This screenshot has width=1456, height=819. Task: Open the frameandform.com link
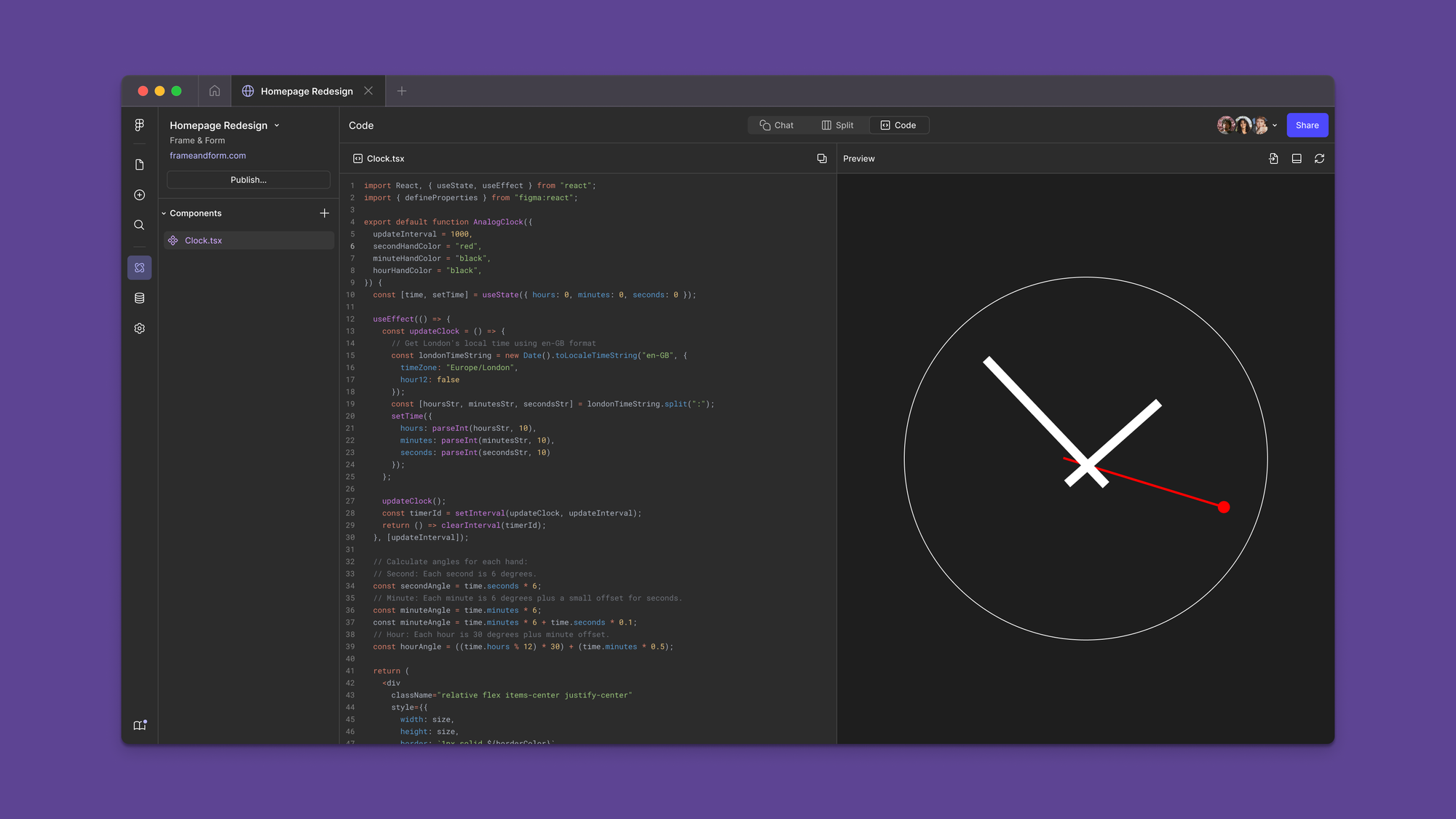[x=207, y=156]
